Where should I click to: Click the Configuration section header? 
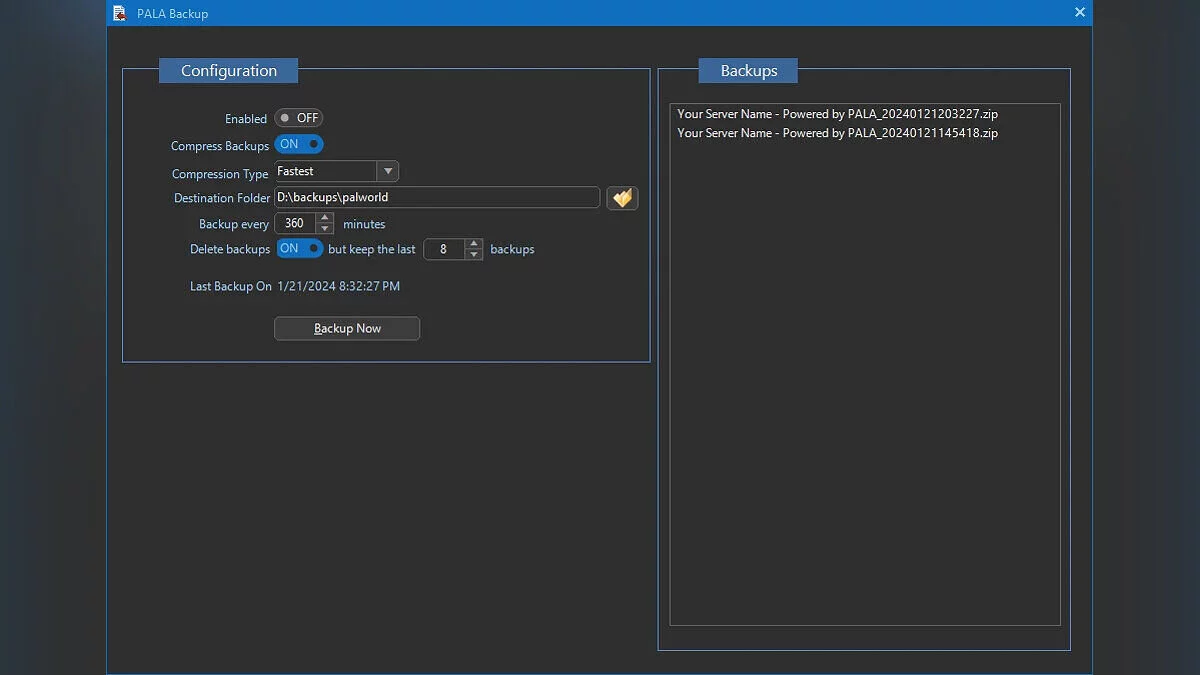pos(228,70)
